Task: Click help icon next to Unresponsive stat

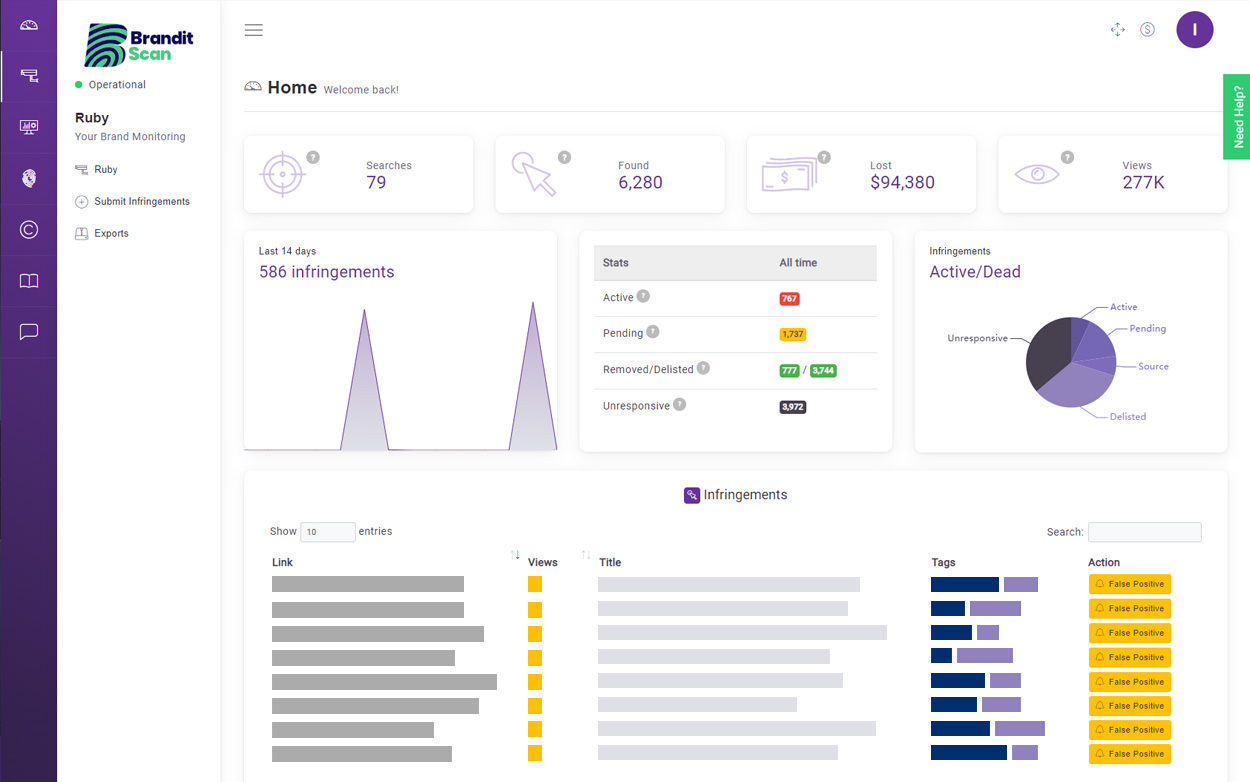Action: (680, 404)
